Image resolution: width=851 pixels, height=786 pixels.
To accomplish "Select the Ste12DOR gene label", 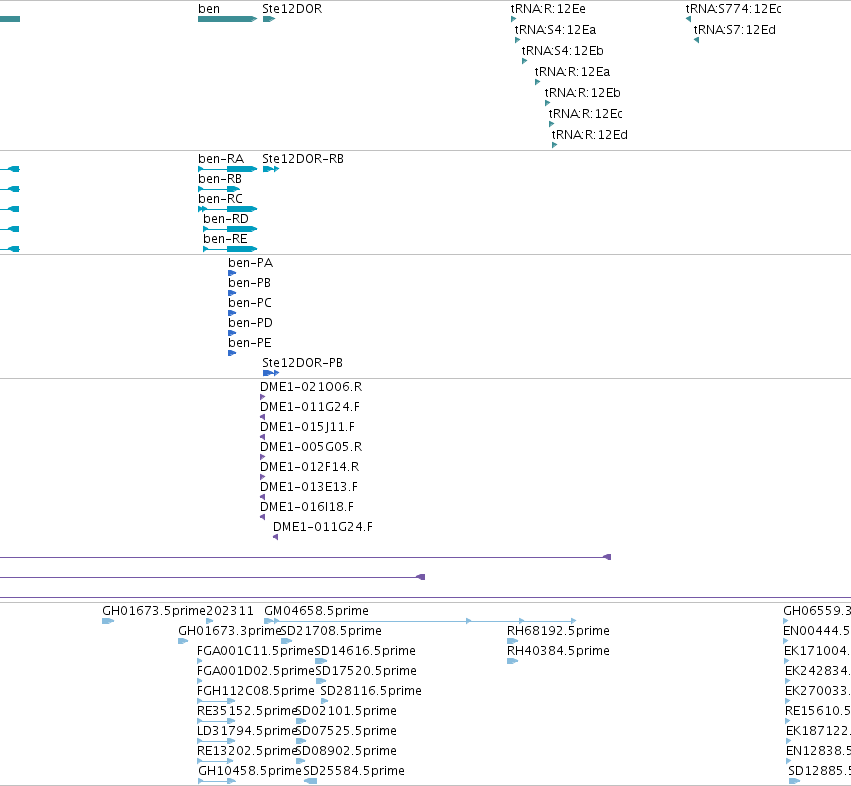I will point(292,9).
